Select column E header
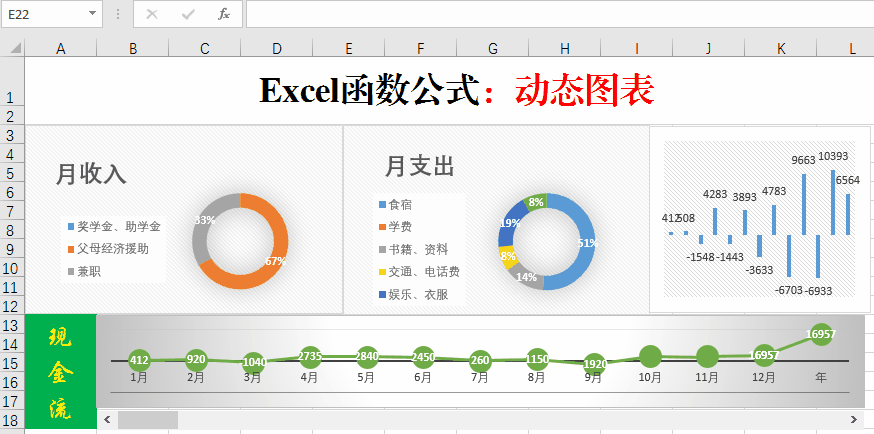The width and height of the screenshot is (874, 434). click(348, 49)
